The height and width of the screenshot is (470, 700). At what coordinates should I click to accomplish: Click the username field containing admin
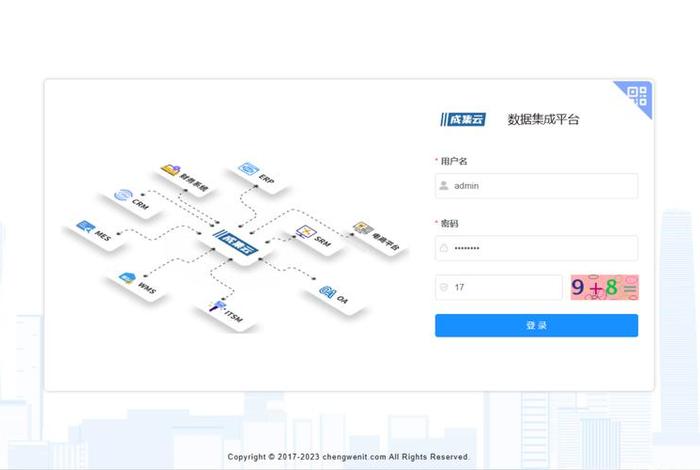click(x=536, y=186)
